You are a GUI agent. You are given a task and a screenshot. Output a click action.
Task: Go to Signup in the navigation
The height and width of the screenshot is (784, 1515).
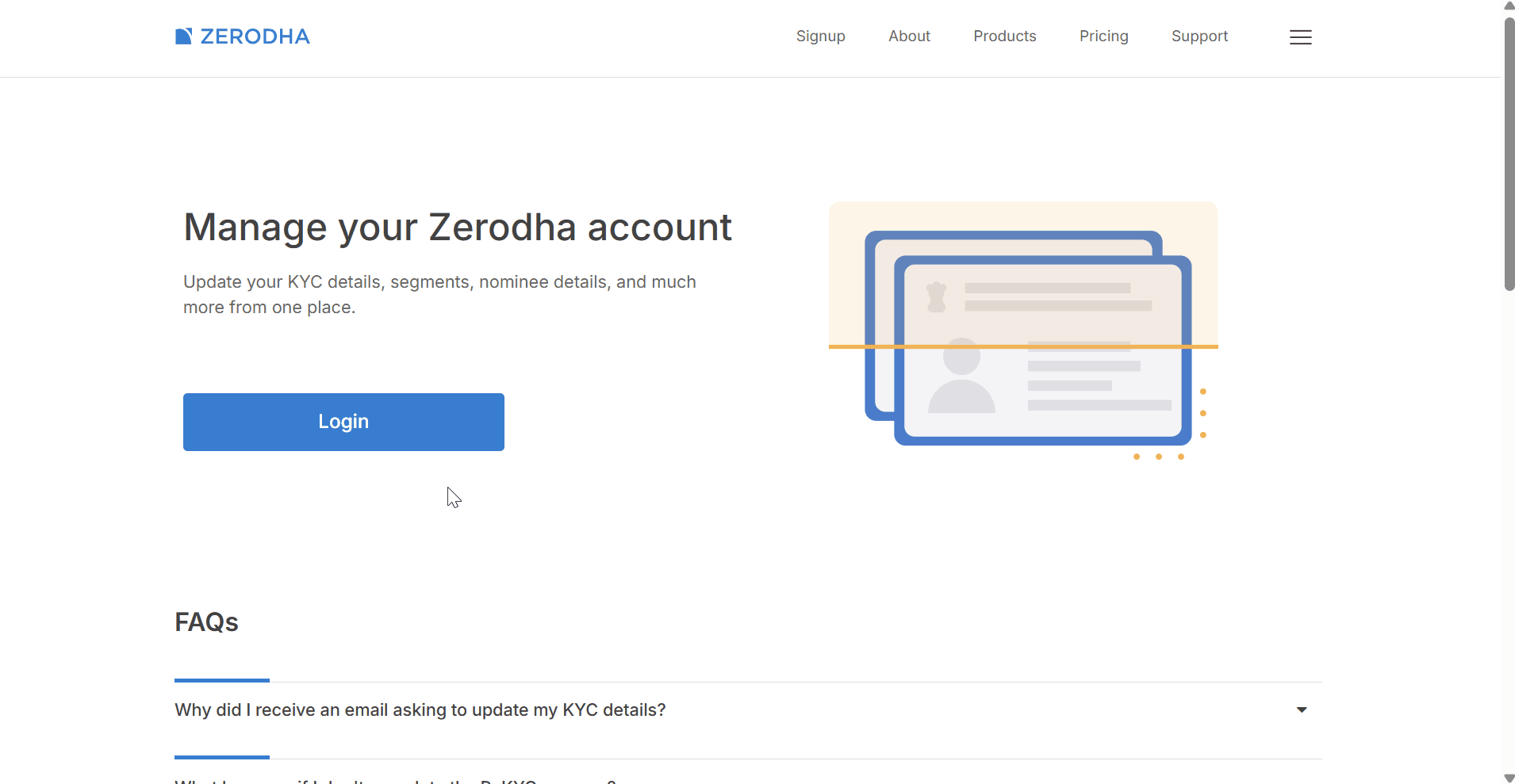pos(820,36)
